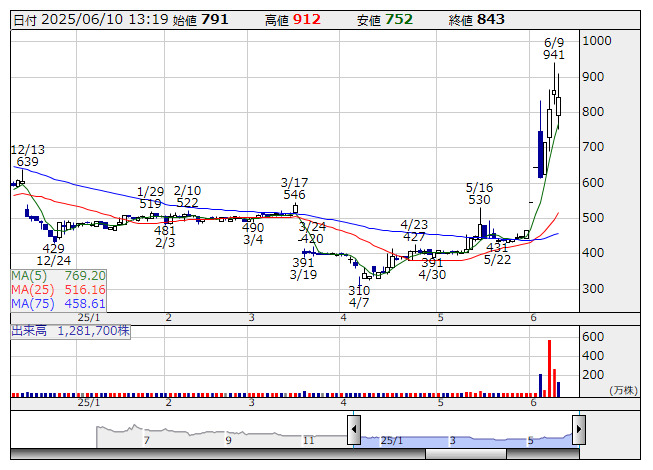Screen dimensions: 653x470
Task: Click the gray historical area in navigator
Action: [x=222, y=437]
